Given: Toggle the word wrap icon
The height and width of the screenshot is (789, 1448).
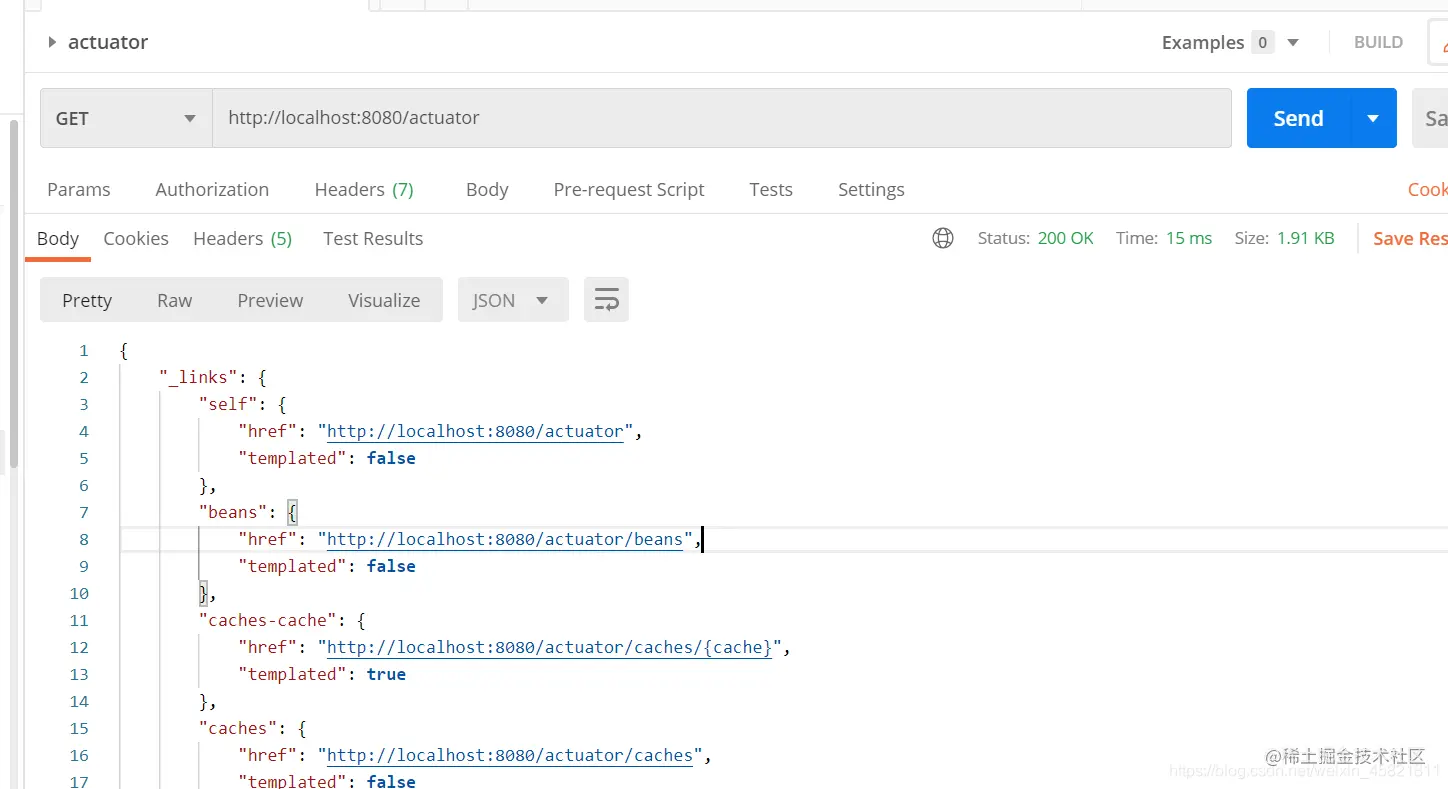Looking at the screenshot, I should pyautogui.click(x=606, y=300).
